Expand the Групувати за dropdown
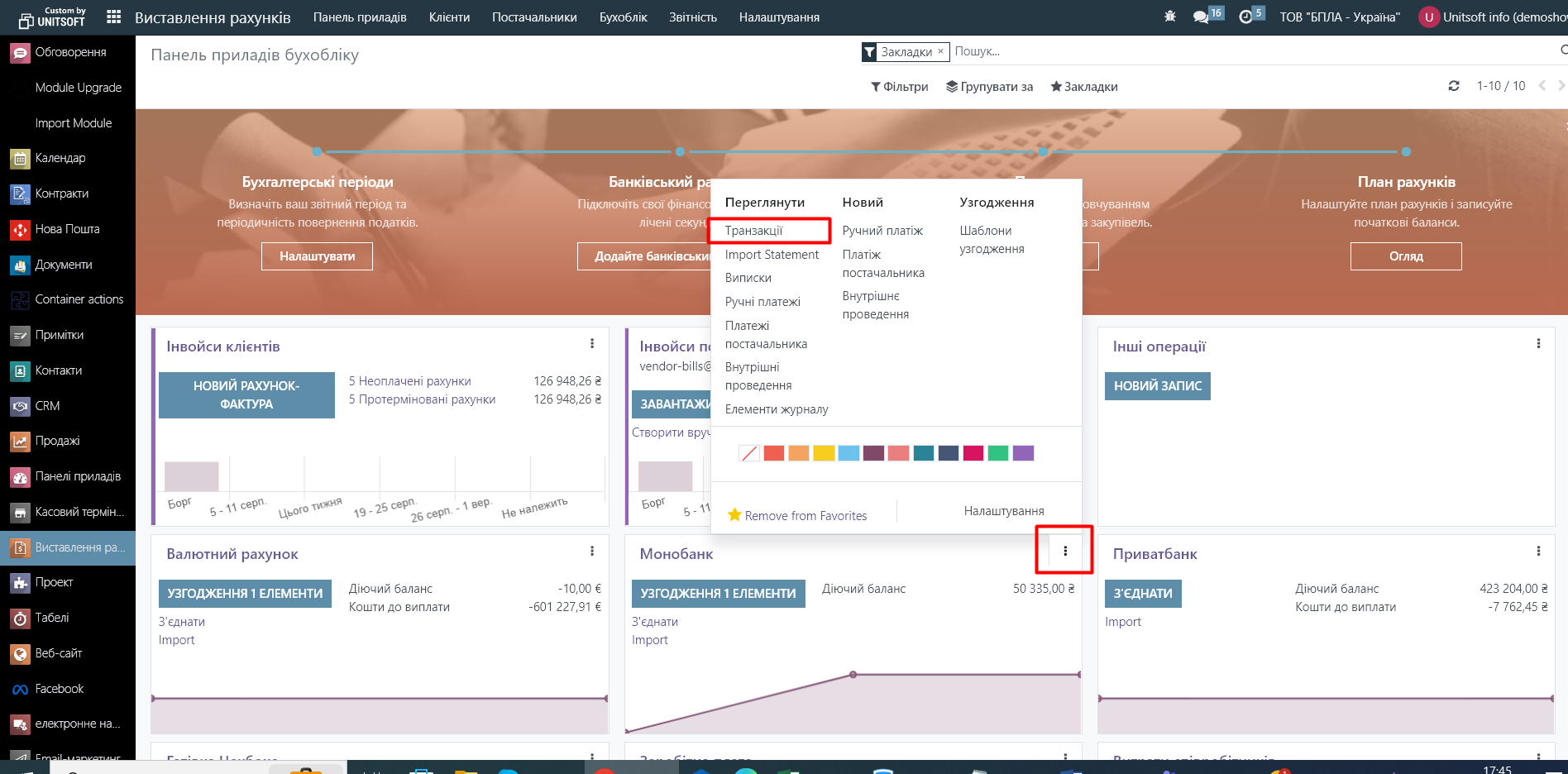Screen dimensions: 1568x774 (x=990, y=87)
